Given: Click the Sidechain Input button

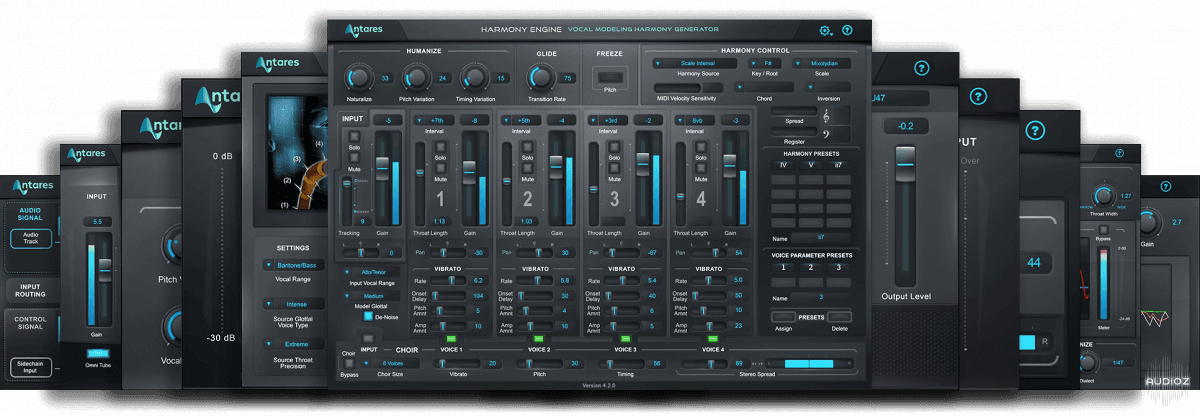Looking at the screenshot, I should 30,367.
